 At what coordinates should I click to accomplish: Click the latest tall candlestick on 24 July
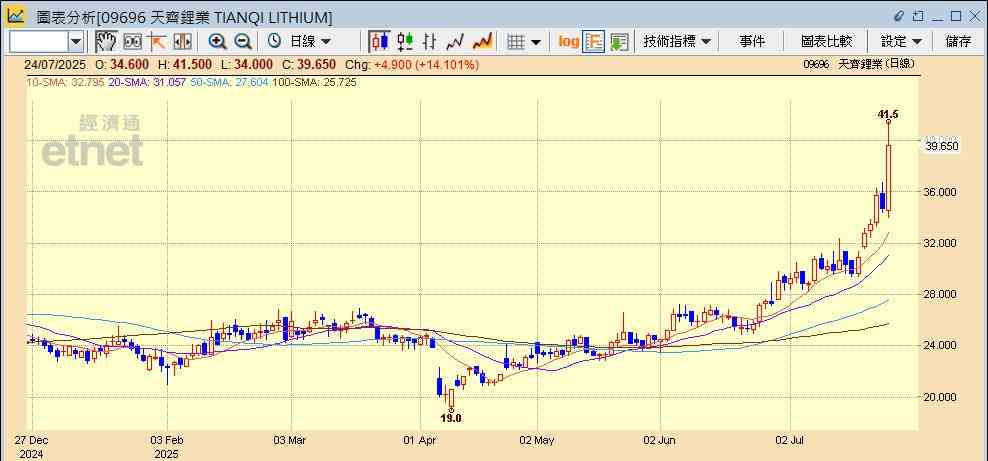click(888, 178)
